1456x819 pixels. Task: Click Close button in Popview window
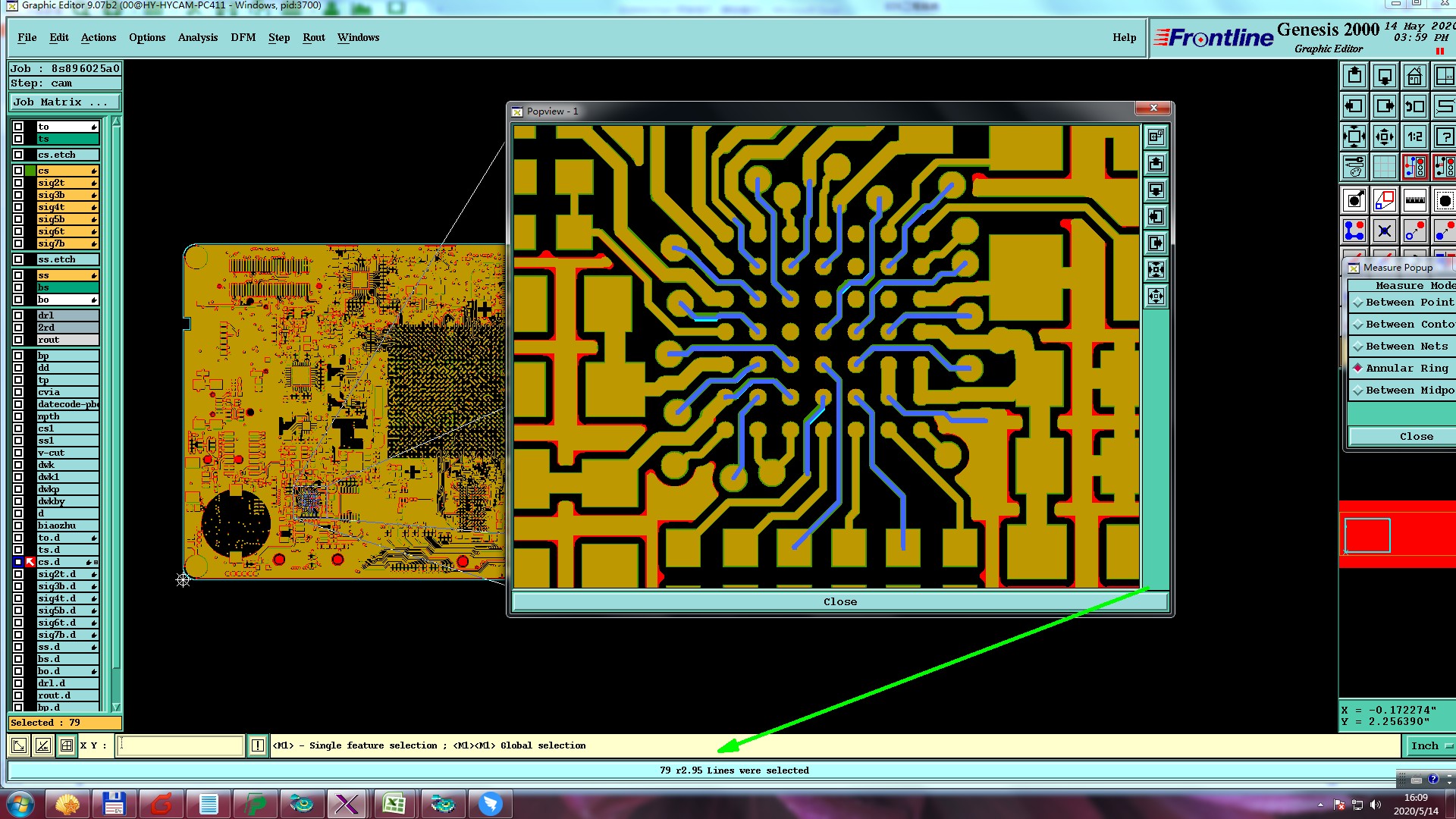pyautogui.click(x=839, y=602)
